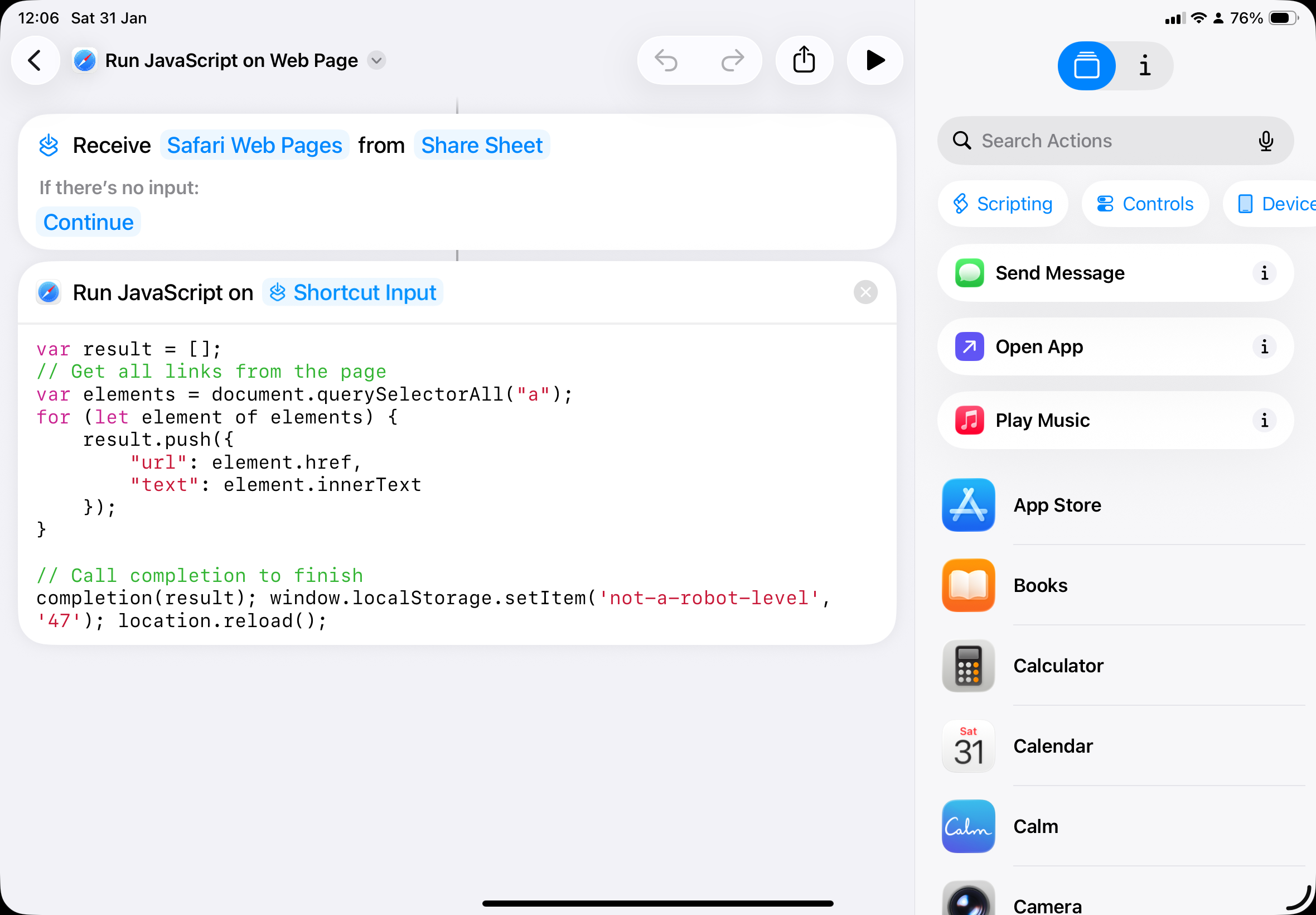Run the shortcut with play button

874,60
